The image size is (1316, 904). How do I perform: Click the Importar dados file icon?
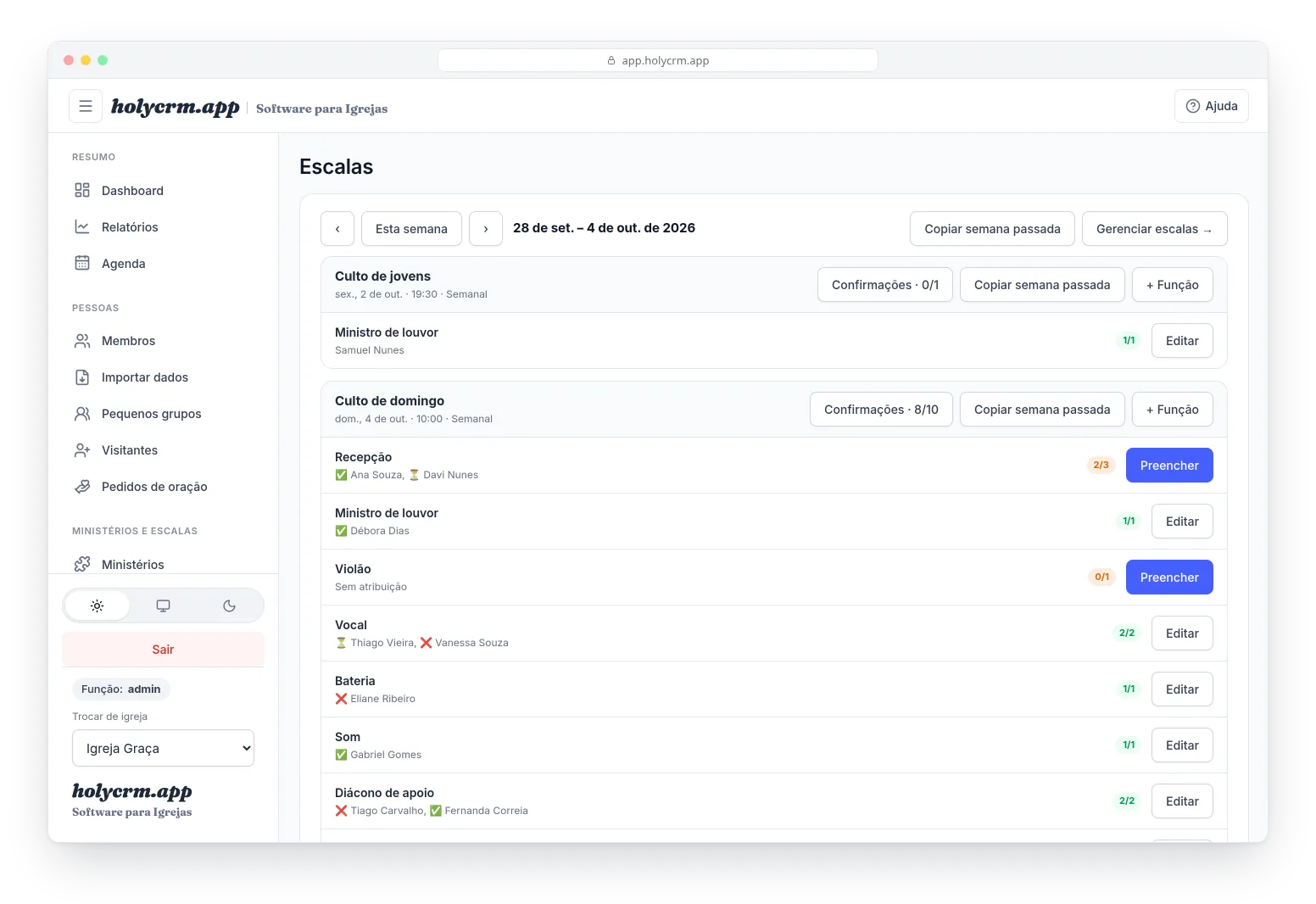coord(82,377)
